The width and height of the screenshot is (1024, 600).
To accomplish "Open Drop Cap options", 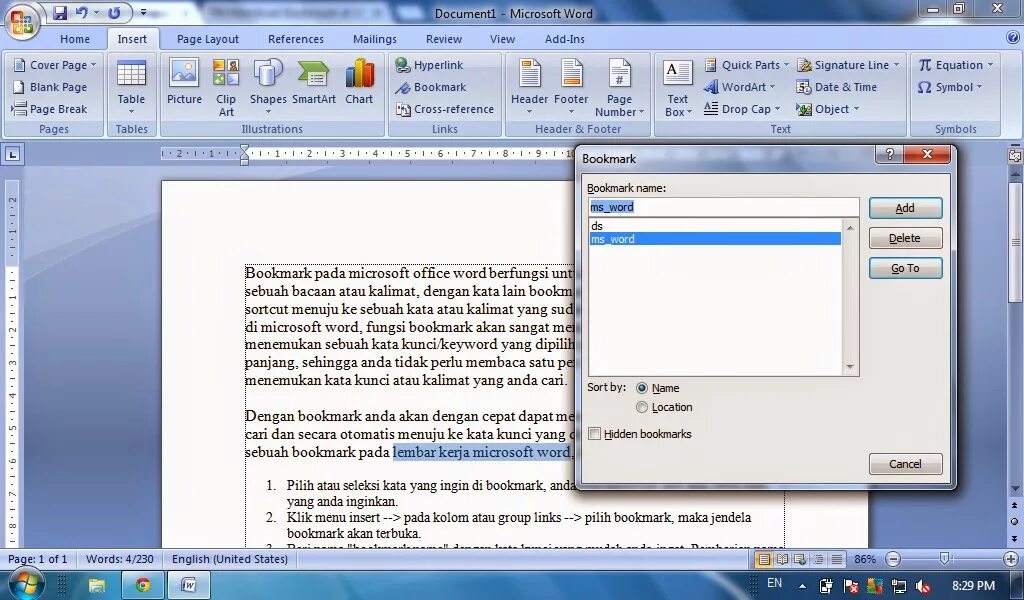I will [x=743, y=109].
